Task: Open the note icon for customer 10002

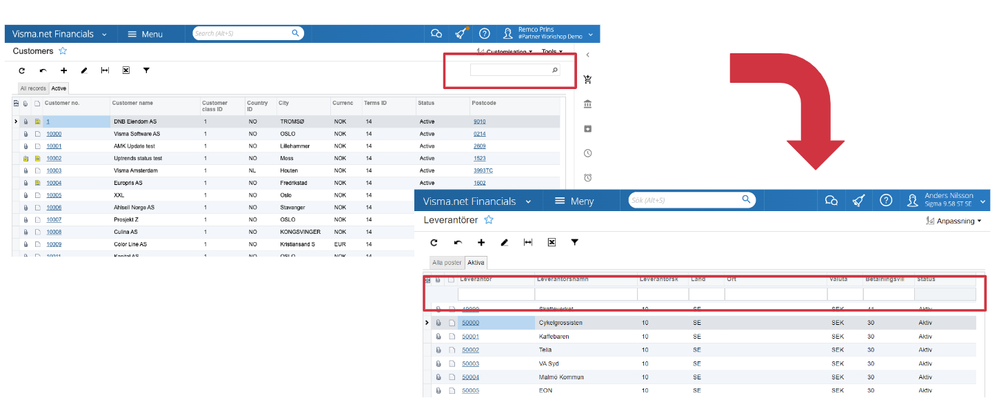Action: point(38,159)
